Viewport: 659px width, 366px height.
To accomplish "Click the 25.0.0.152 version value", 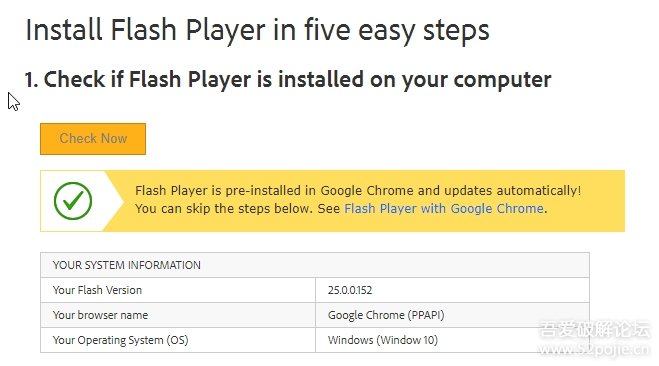I will [350, 290].
